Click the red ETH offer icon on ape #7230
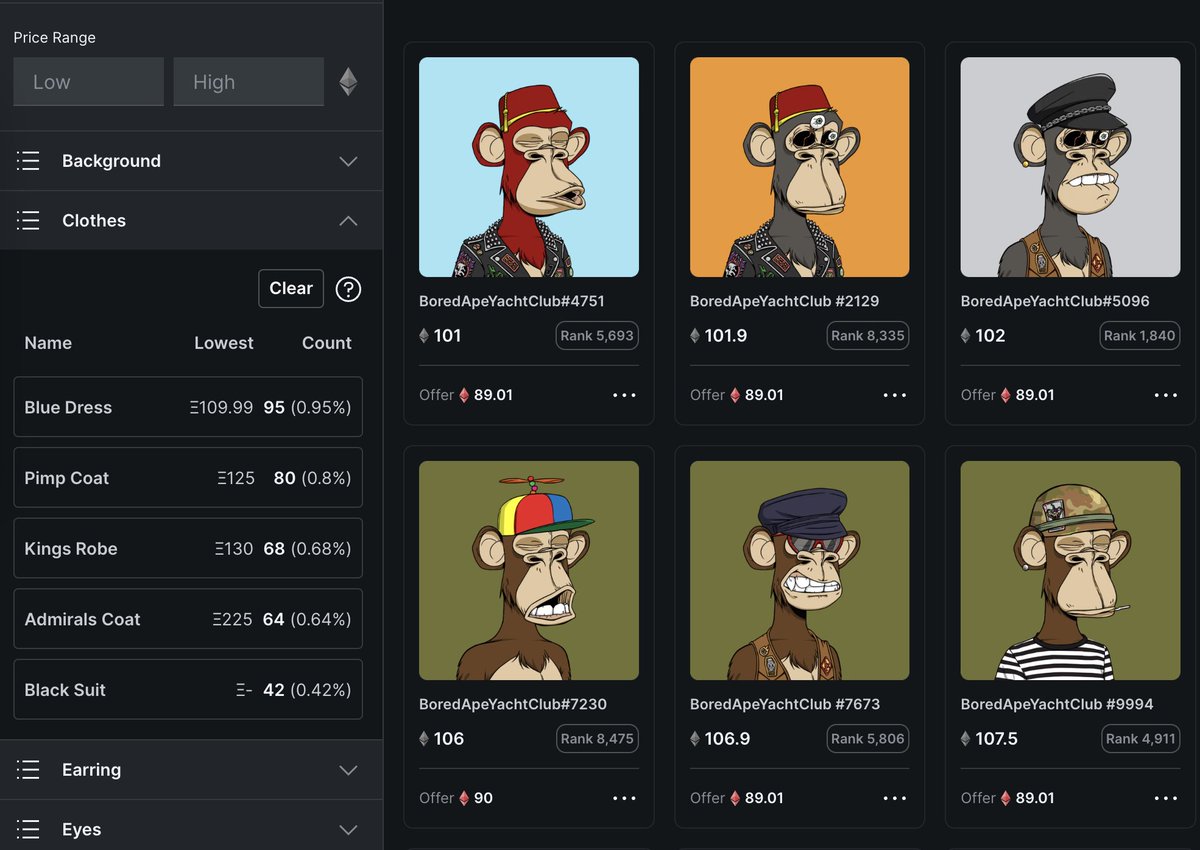This screenshot has width=1200, height=850. pyautogui.click(x=464, y=798)
